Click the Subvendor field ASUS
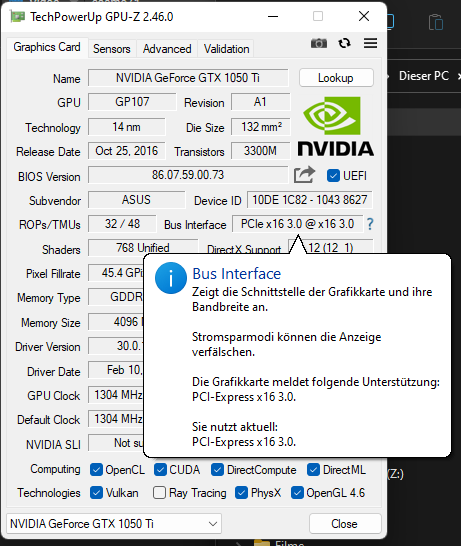461x546 pixels. (136, 200)
